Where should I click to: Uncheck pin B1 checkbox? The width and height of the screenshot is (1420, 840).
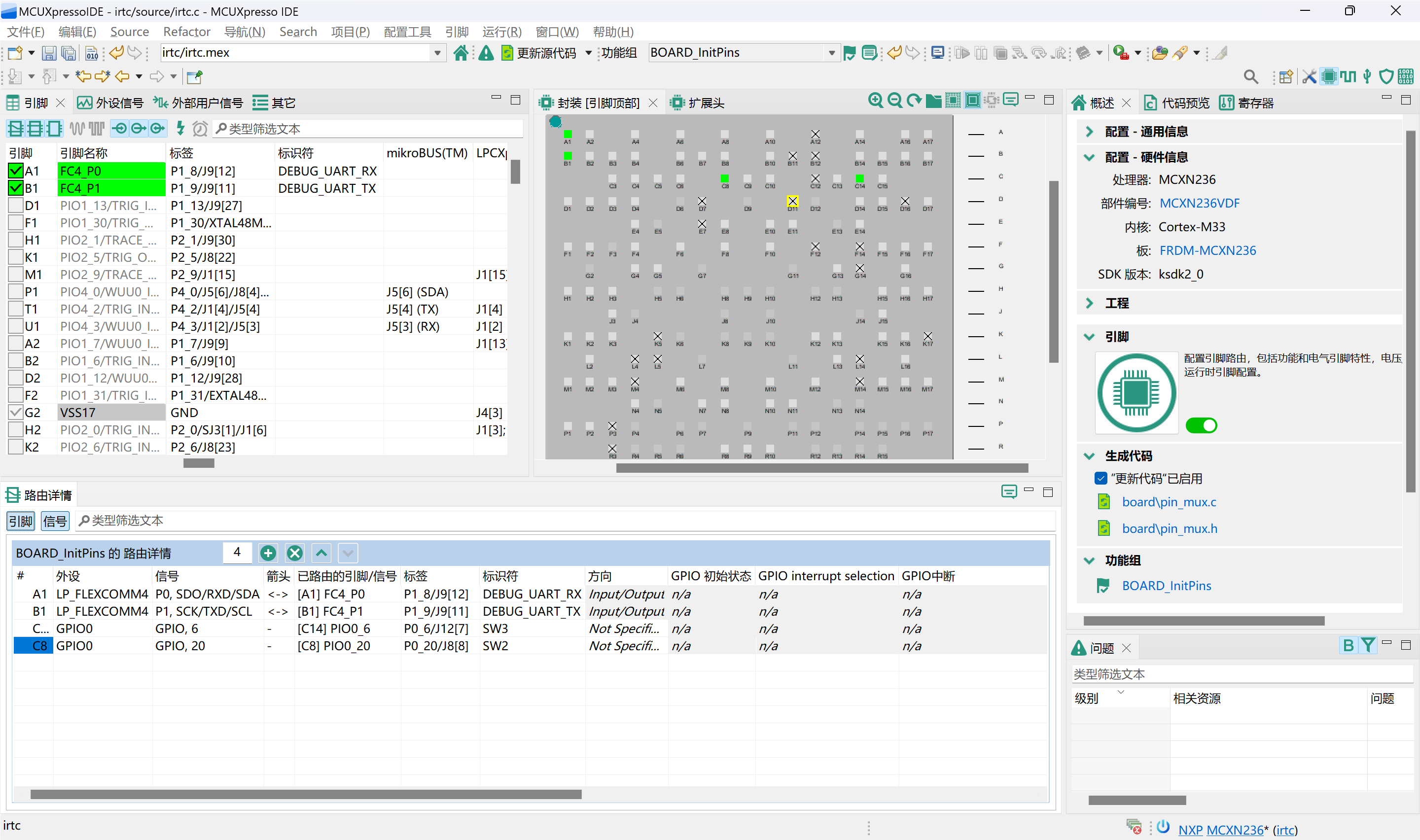click(16, 188)
